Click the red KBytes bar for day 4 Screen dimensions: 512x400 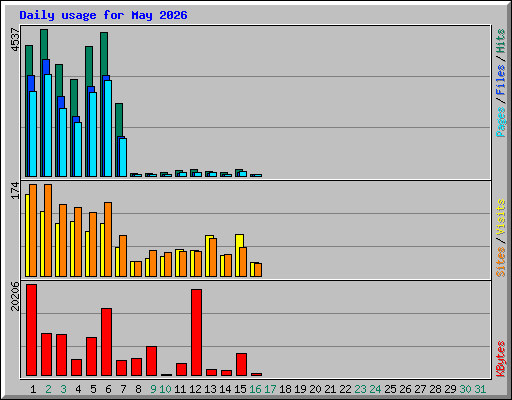click(x=76, y=368)
